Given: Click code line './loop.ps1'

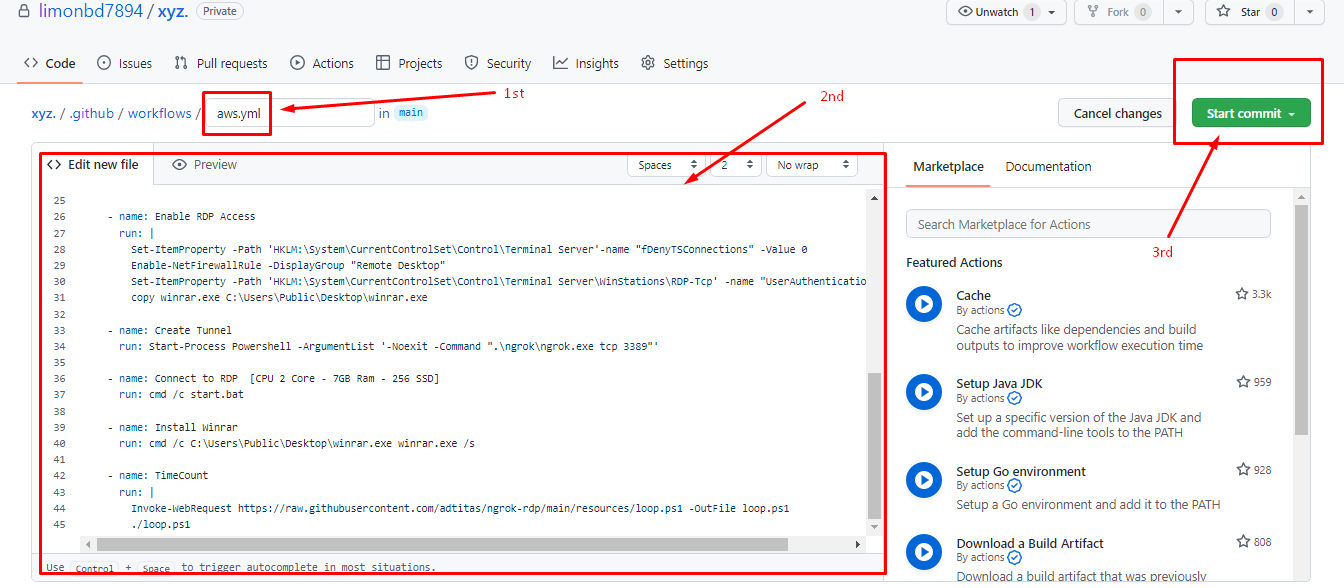Looking at the screenshot, I should tap(160, 524).
